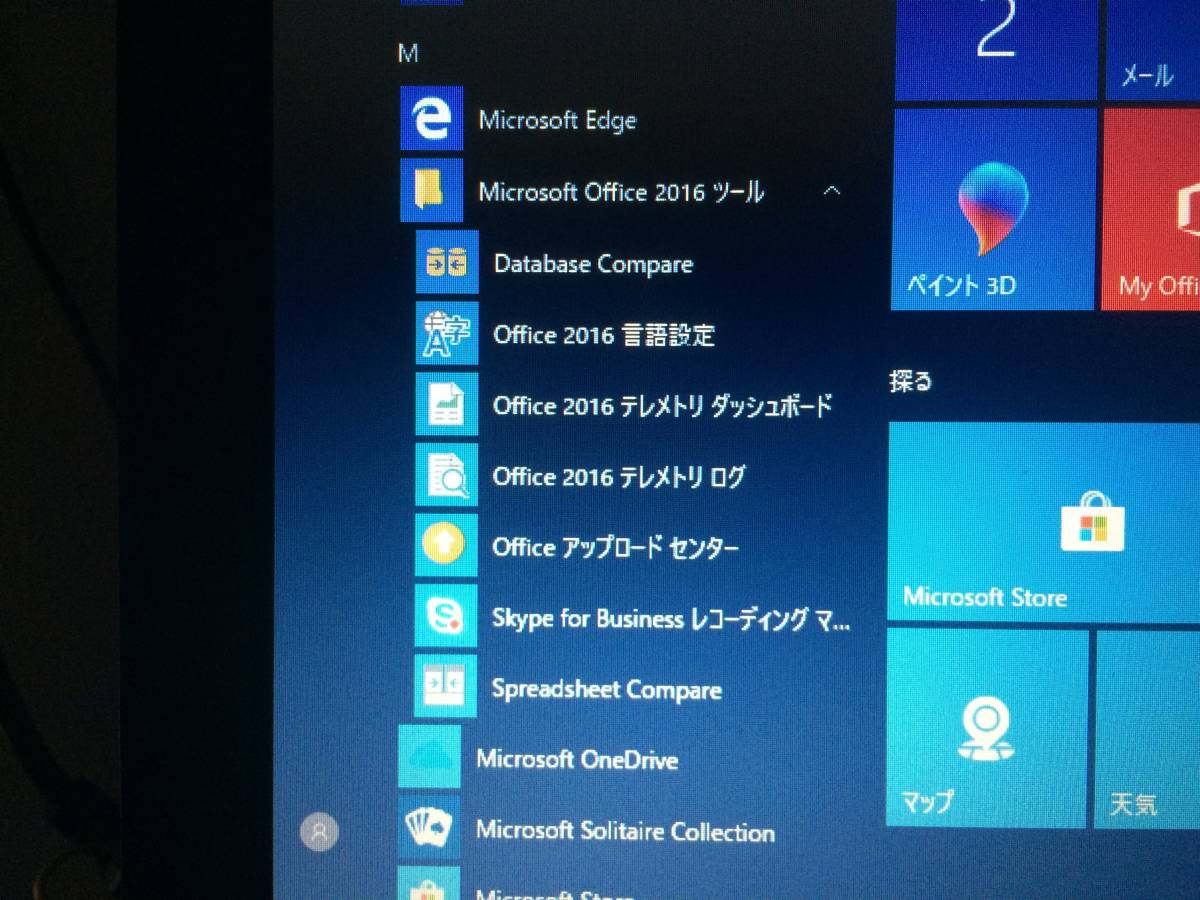Open the Microsoft Solitaire Collection cards icon
Viewport: 1200px width, 900px height.
tap(430, 827)
